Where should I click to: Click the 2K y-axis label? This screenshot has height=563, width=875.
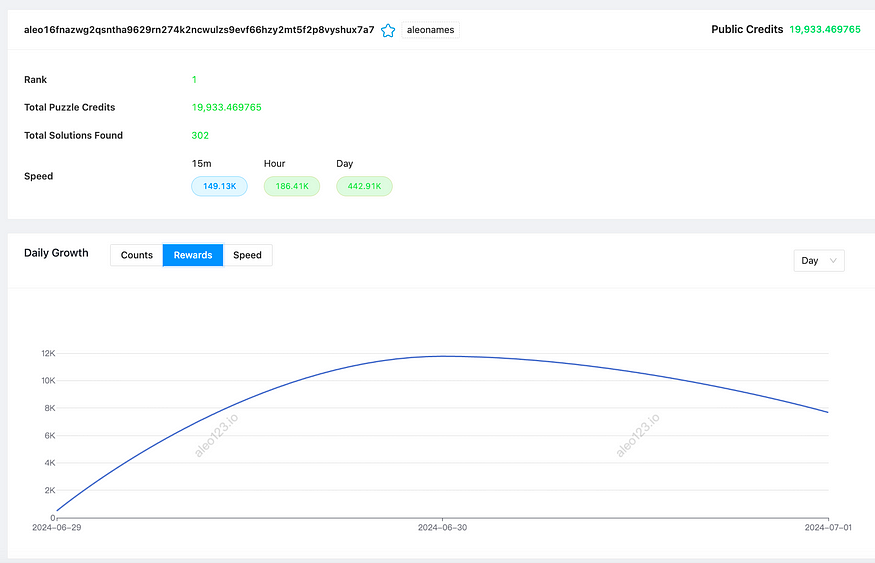[x=50, y=490]
